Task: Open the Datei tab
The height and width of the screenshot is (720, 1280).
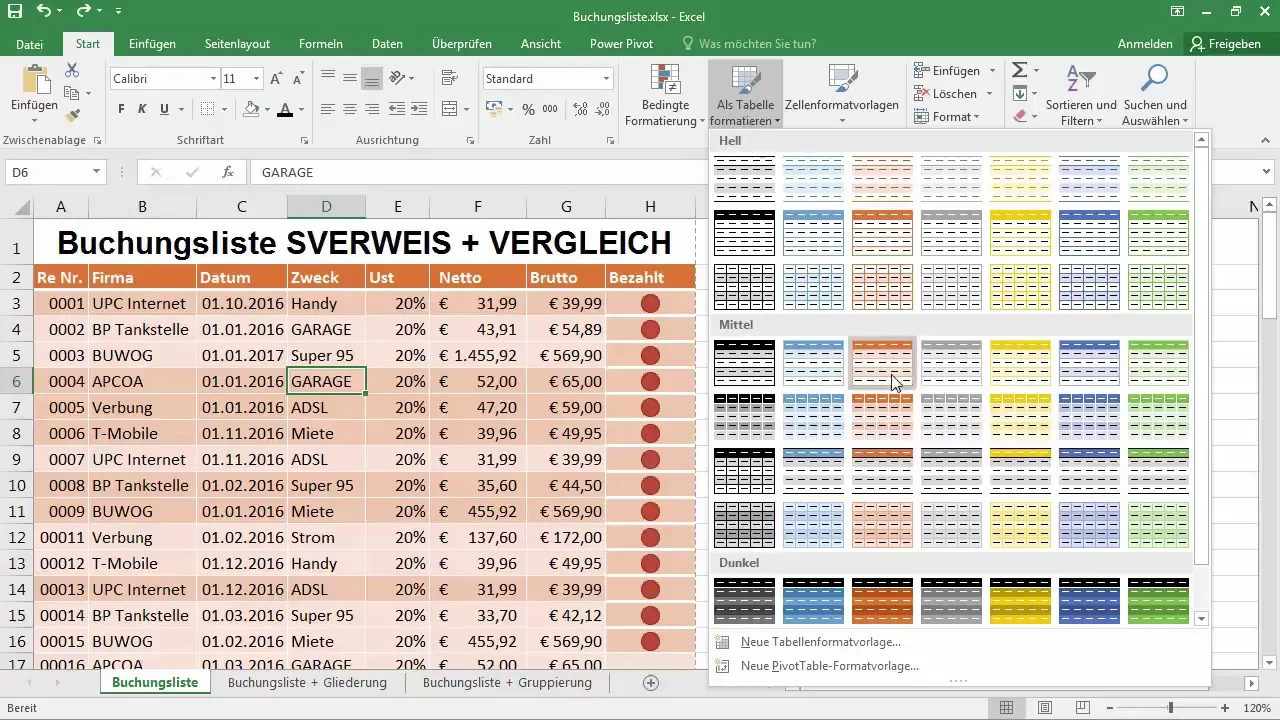Action: [30, 44]
